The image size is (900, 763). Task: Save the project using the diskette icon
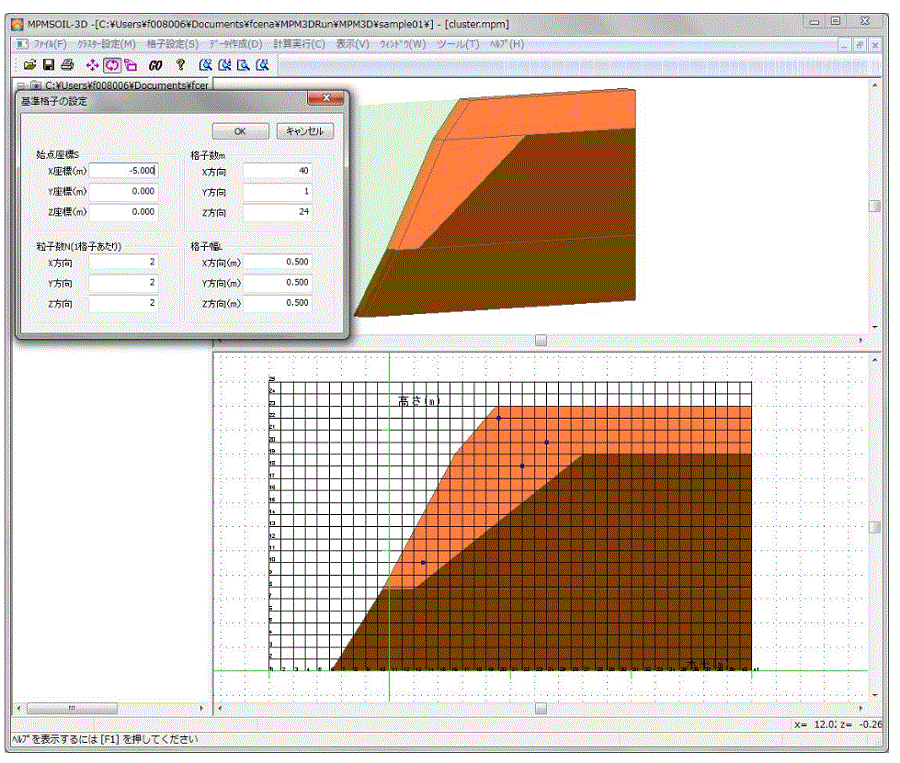pos(48,64)
